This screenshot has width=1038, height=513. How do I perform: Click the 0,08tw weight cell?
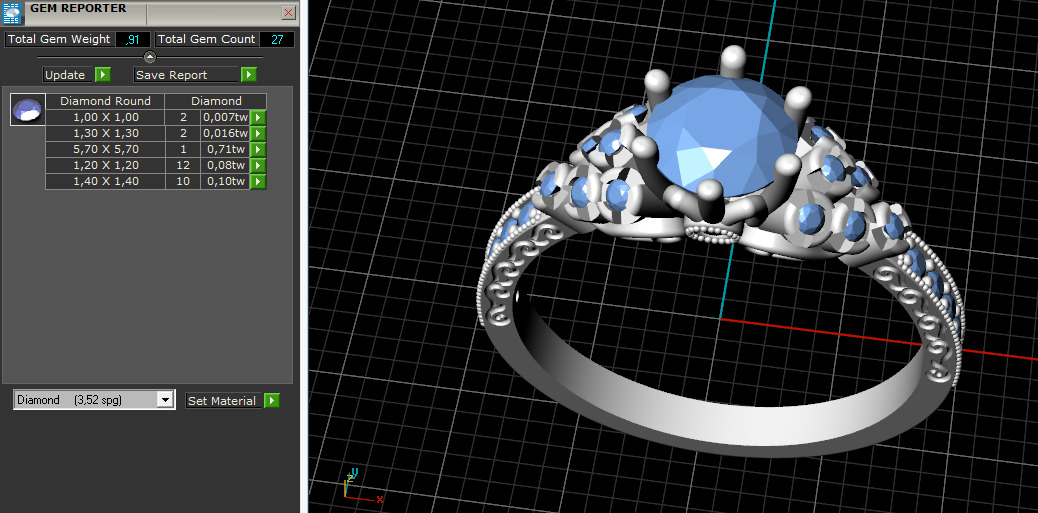click(225, 165)
